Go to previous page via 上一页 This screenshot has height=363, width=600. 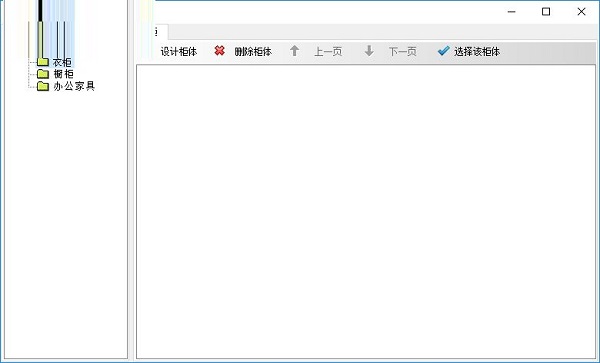[x=328, y=51]
